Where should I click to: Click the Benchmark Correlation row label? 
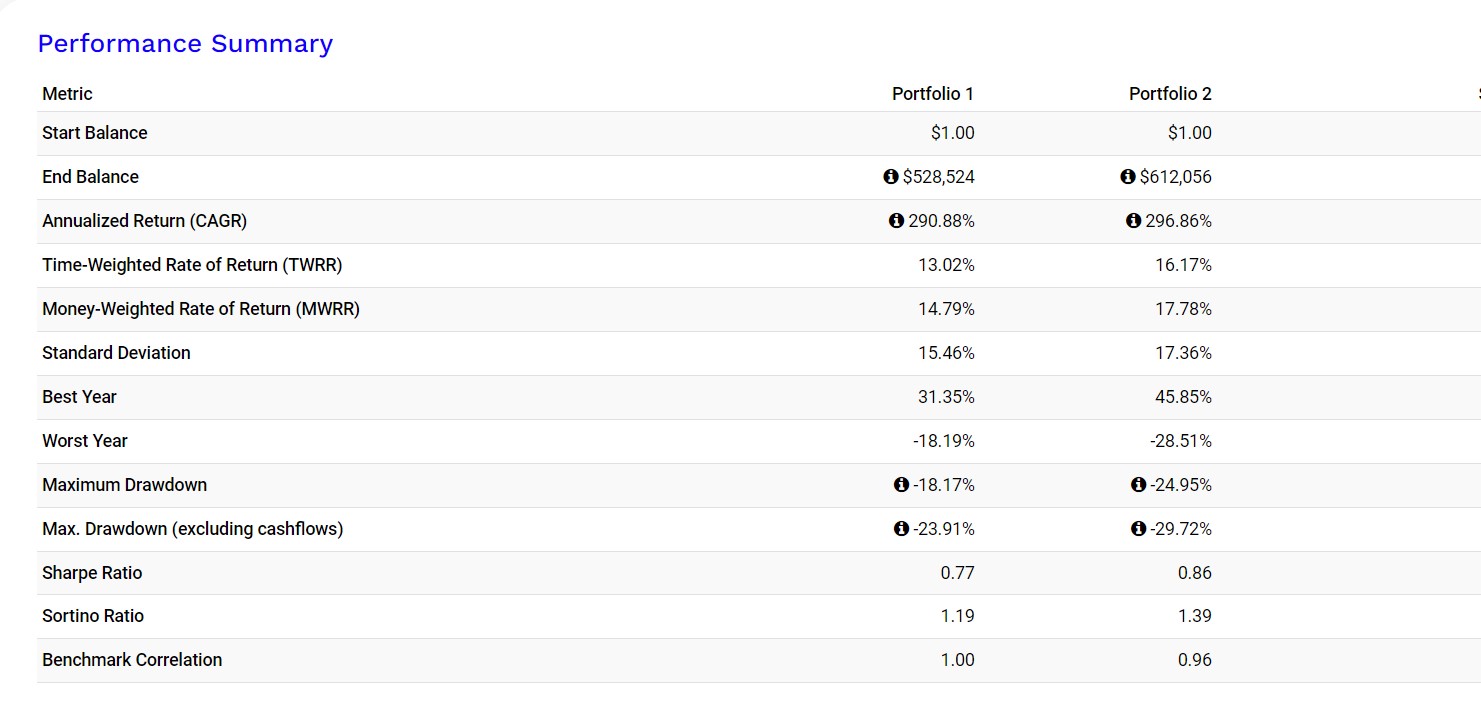132,660
